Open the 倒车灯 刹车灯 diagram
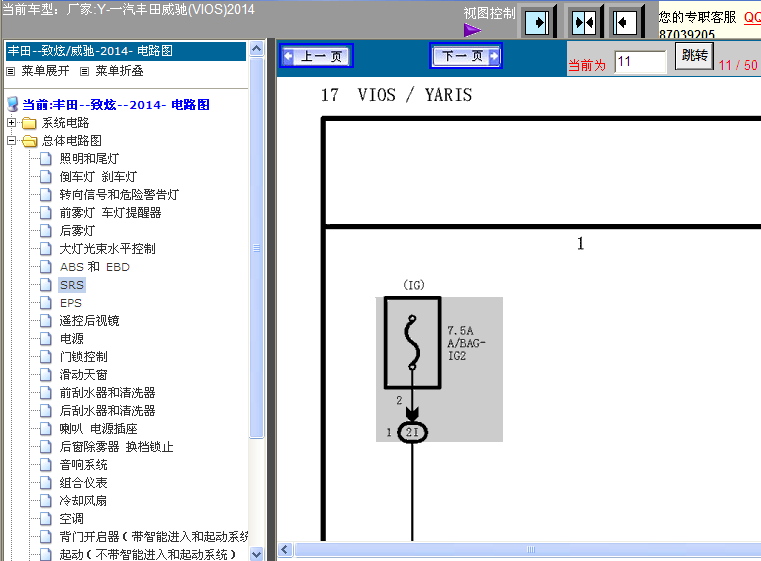 [99, 177]
